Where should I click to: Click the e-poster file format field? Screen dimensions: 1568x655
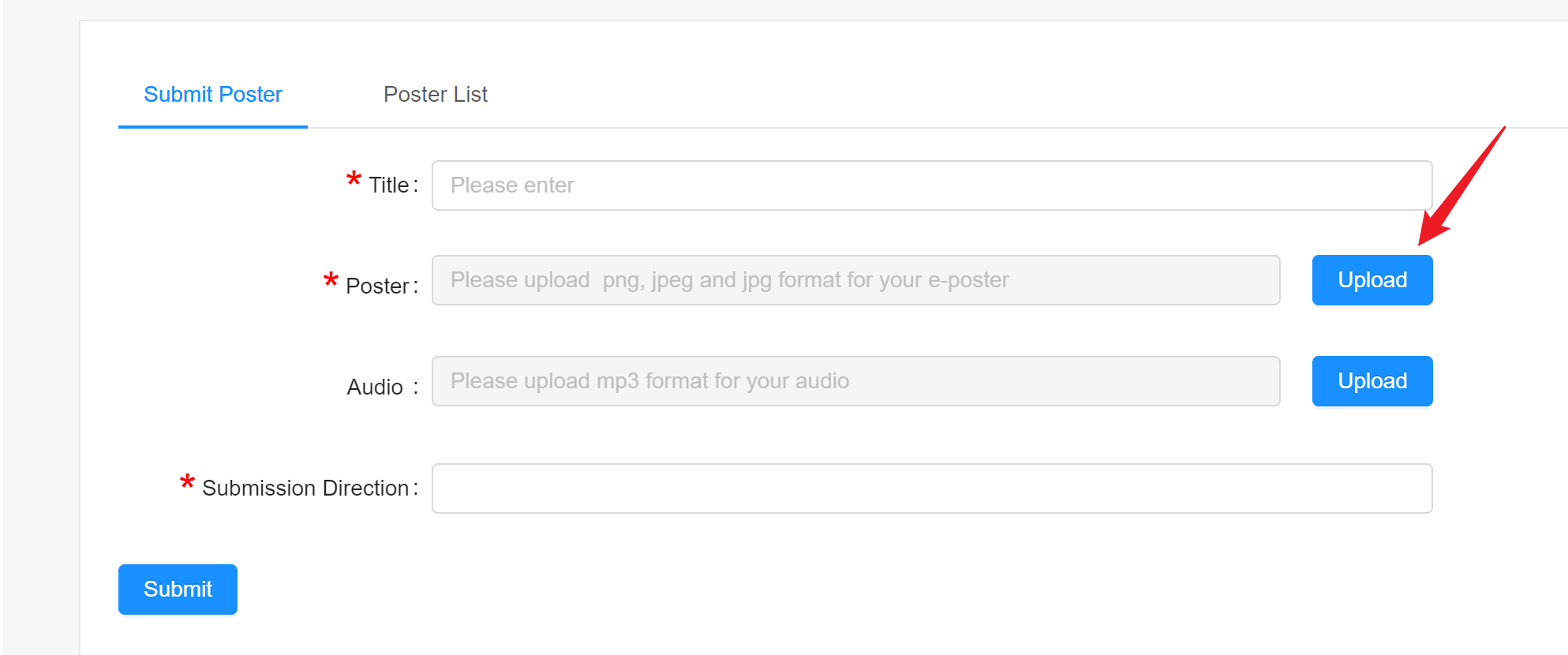855,280
